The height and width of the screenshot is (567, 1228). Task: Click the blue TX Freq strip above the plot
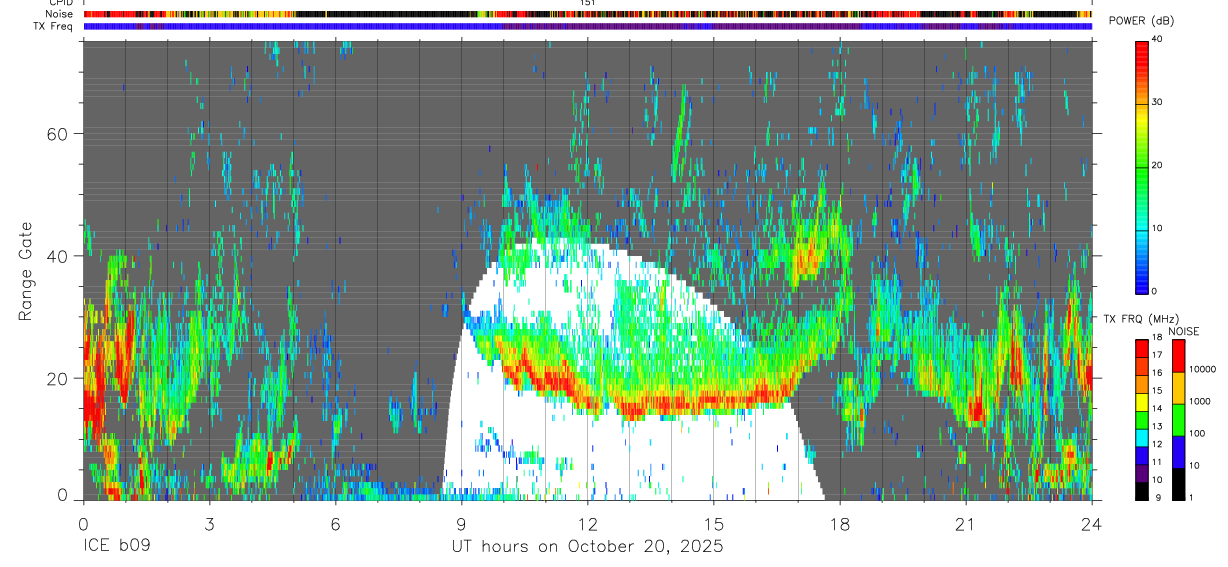[587, 26]
